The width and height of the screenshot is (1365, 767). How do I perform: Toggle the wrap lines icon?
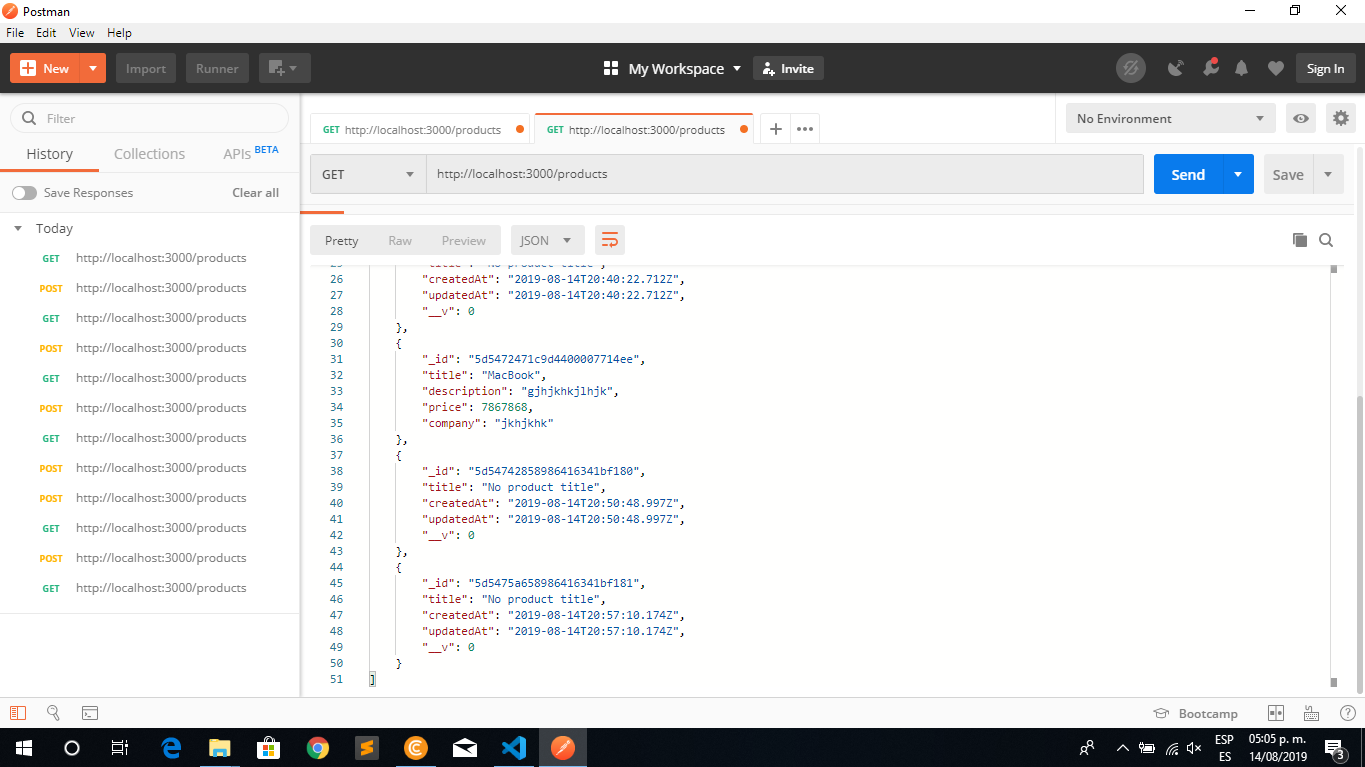click(610, 240)
